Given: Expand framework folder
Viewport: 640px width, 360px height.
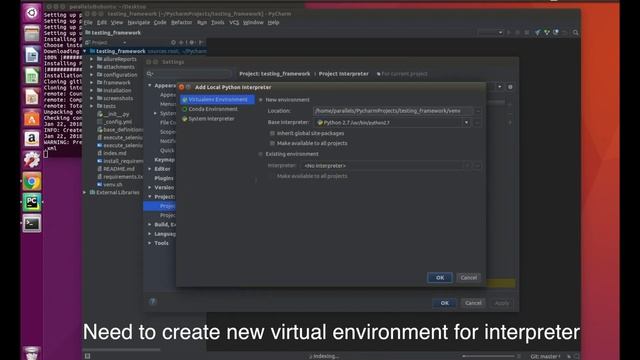Looking at the screenshot, I should click(x=91, y=82).
